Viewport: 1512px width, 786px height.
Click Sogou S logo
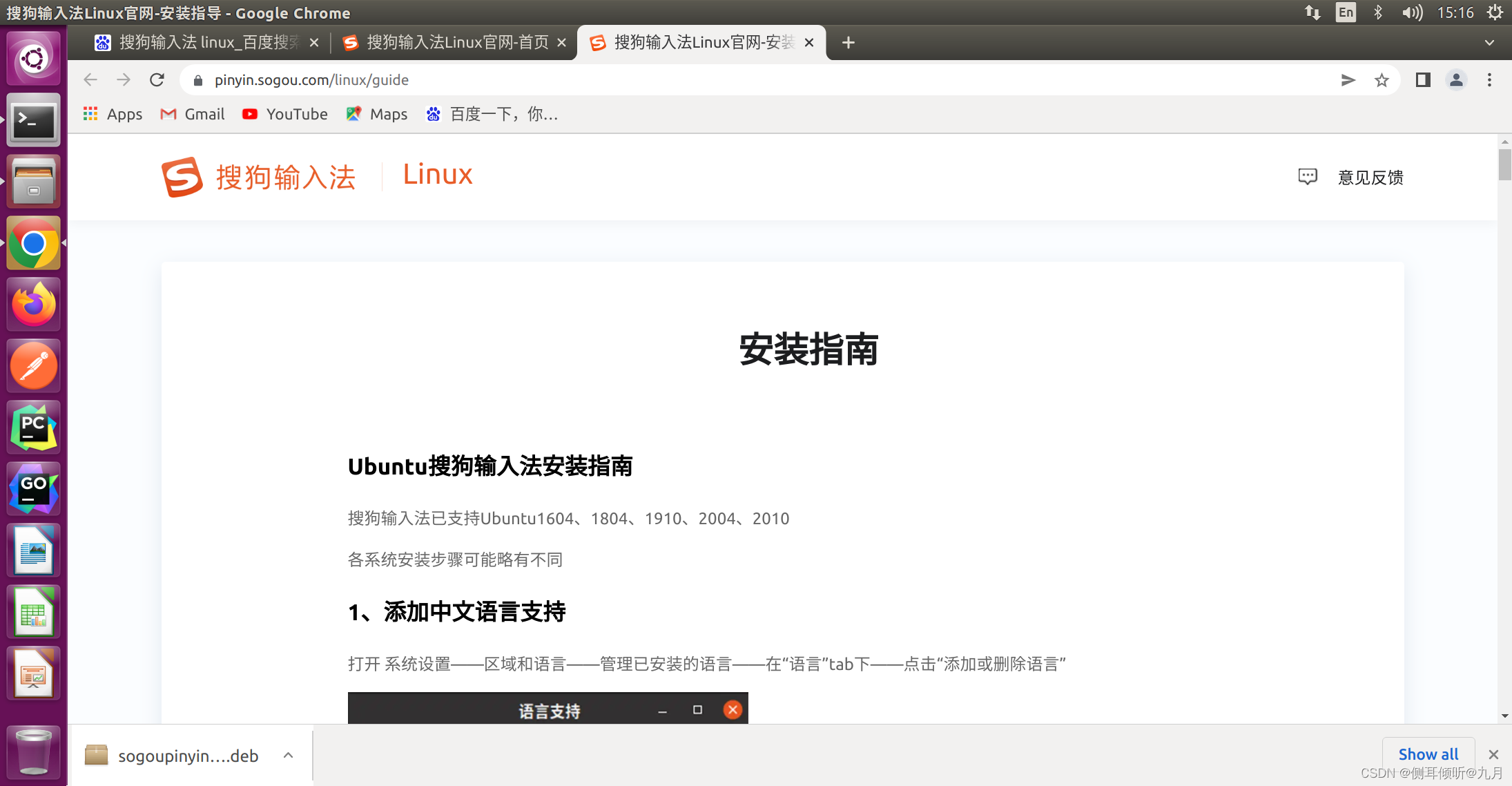coord(182,177)
